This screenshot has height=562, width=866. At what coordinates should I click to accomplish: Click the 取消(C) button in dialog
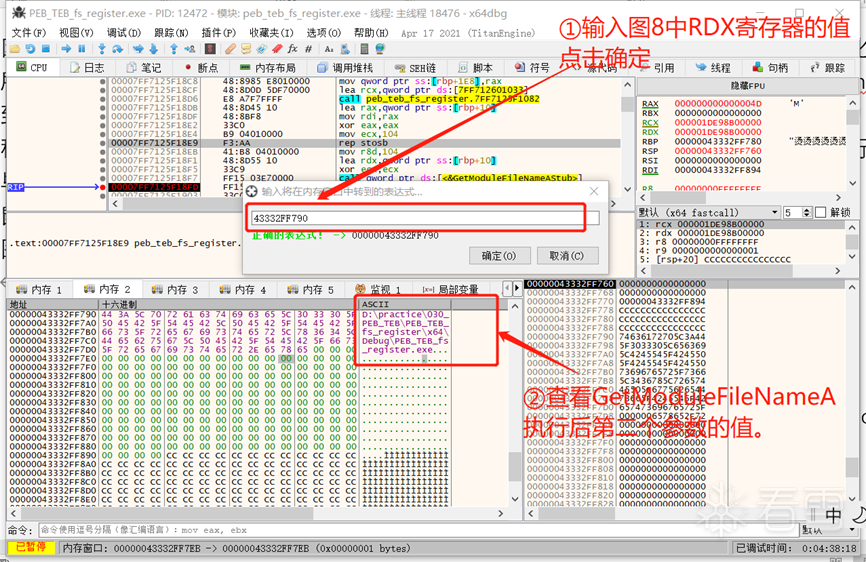click(567, 256)
